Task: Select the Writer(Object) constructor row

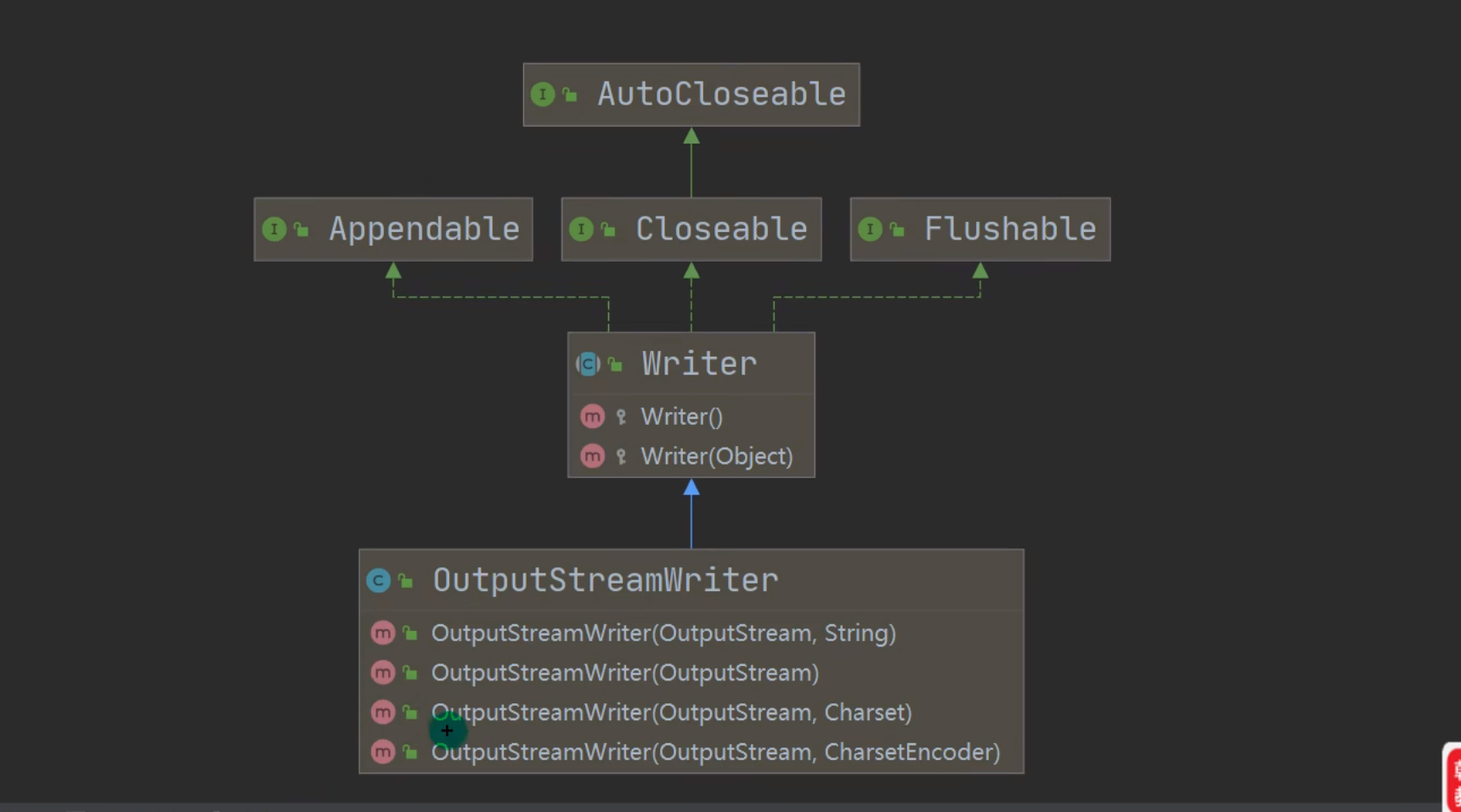Action: (x=691, y=456)
